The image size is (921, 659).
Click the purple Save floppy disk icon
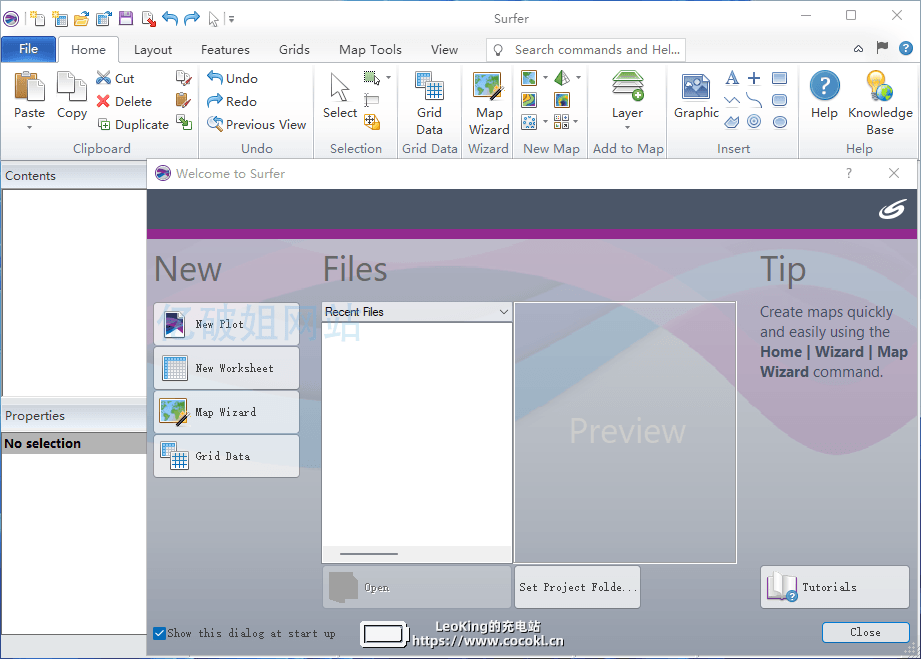[126, 19]
